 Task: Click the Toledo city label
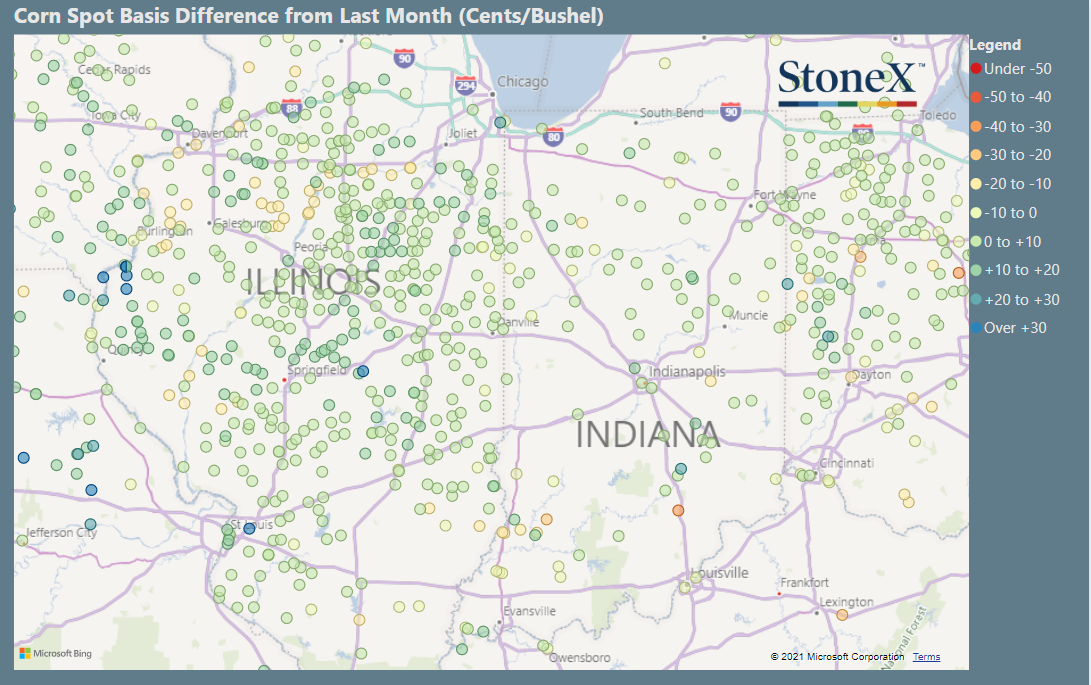(938, 115)
